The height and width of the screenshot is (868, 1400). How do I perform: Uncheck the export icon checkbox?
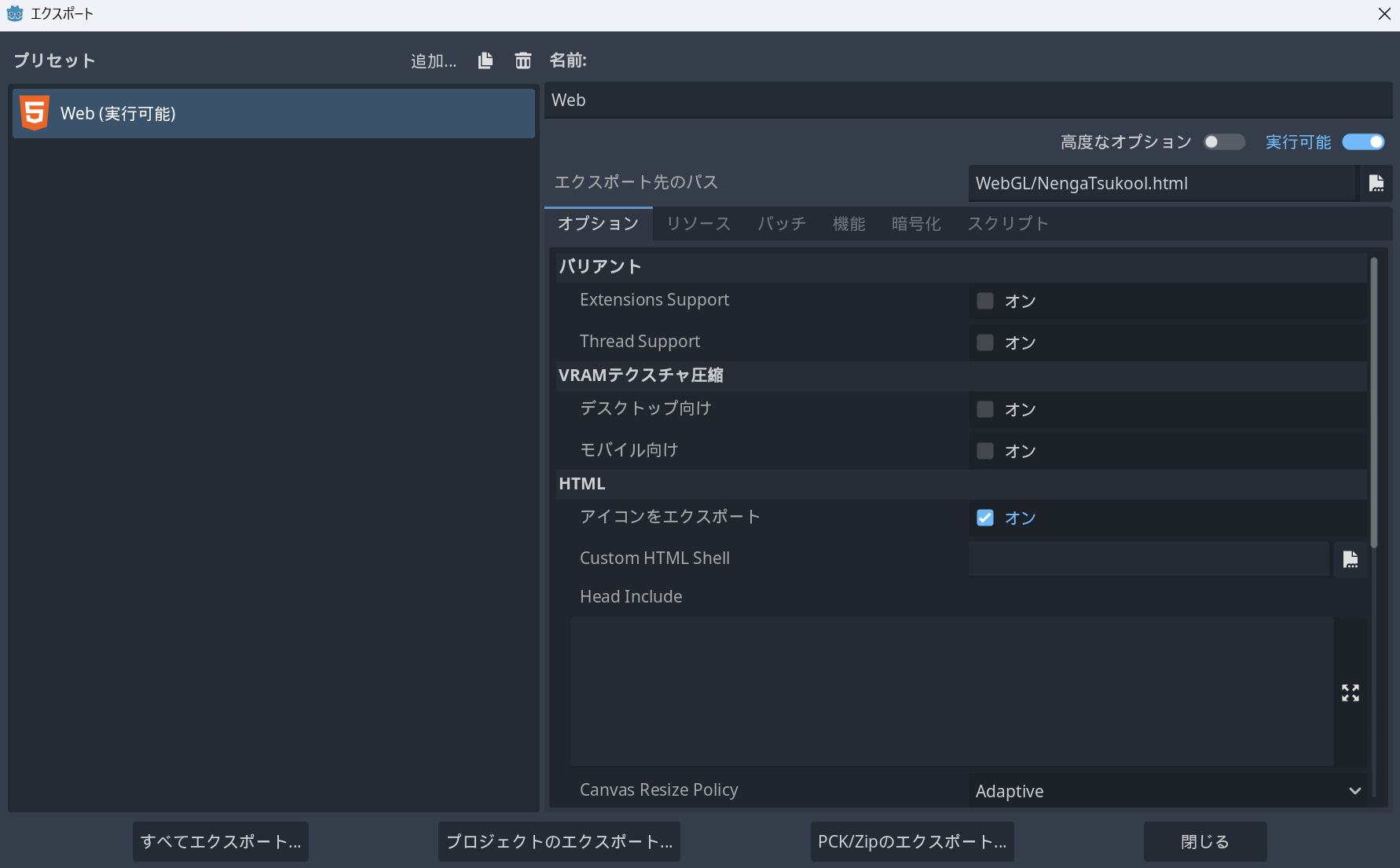point(985,518)
